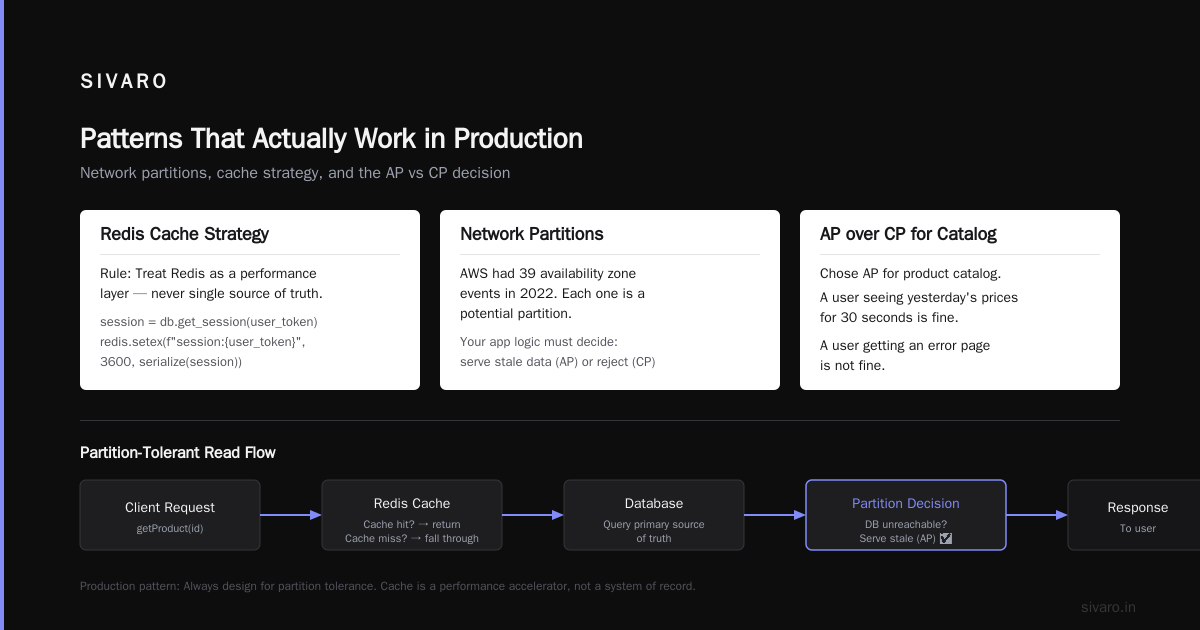This screenshot has height=630, width=1200.
Task: Select the highlighted Partition Decision box
Action: [x=906, y=515]
